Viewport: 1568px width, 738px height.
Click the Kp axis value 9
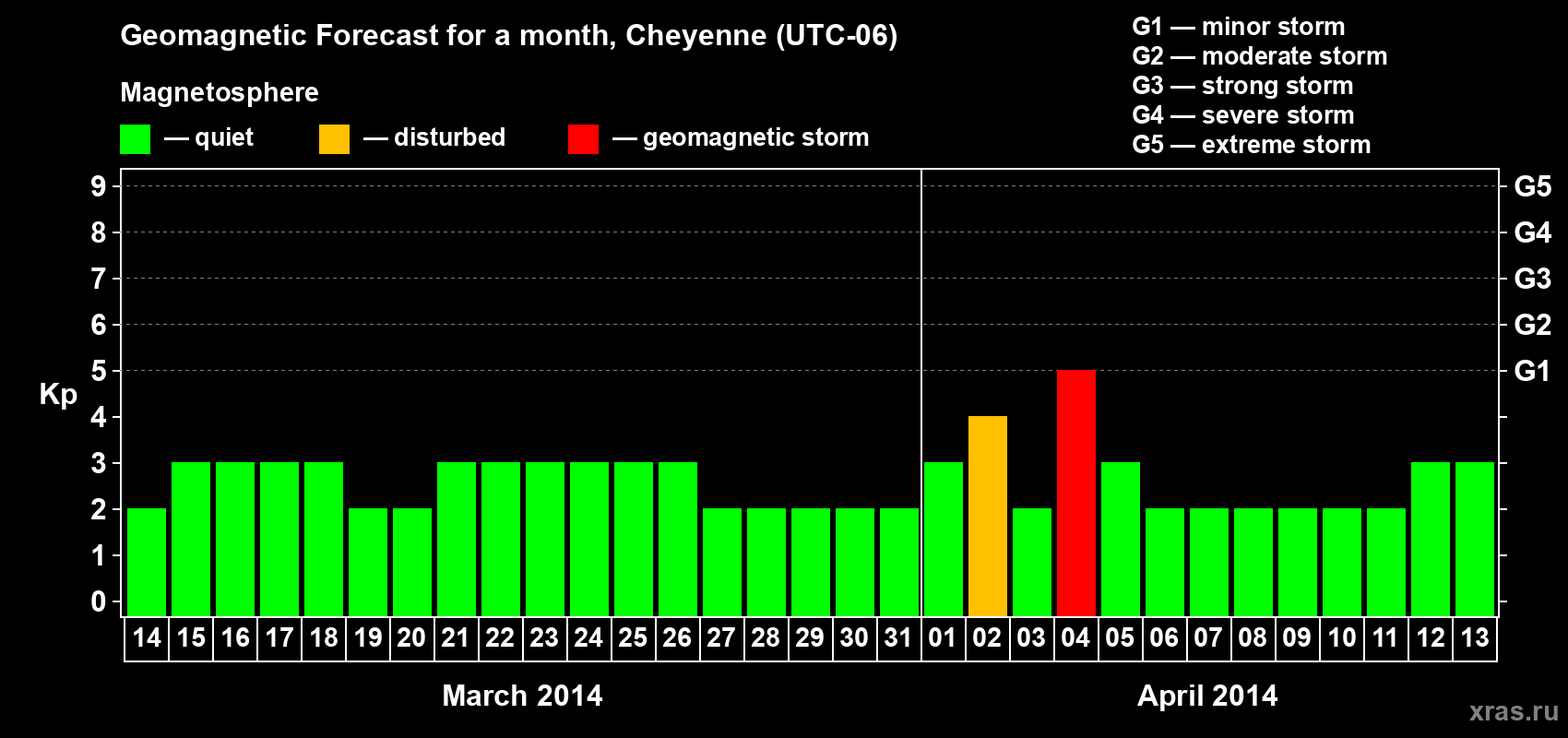[x=99, y=186]
